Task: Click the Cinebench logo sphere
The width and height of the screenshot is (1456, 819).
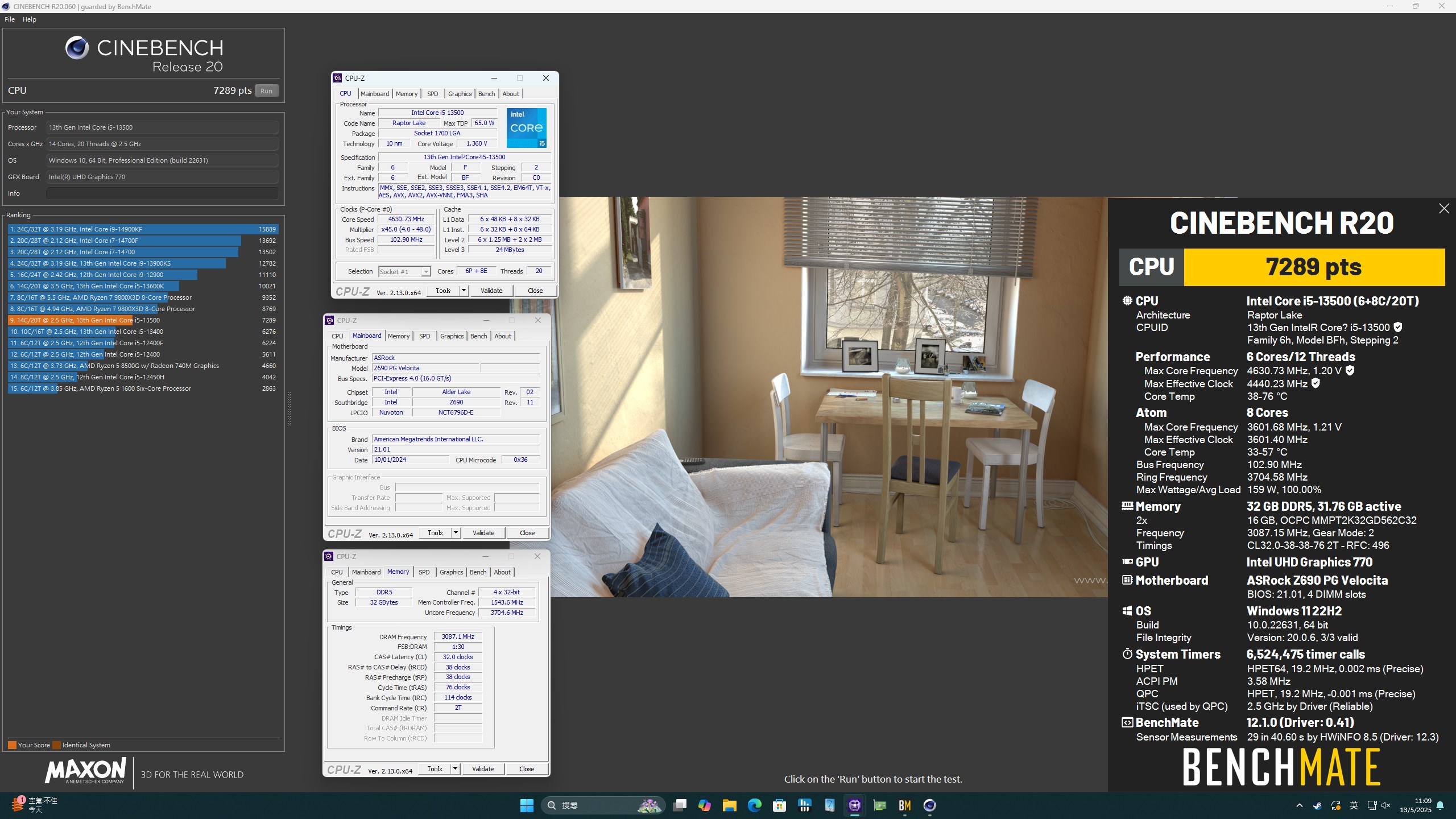Action: (x=77, y=48)
